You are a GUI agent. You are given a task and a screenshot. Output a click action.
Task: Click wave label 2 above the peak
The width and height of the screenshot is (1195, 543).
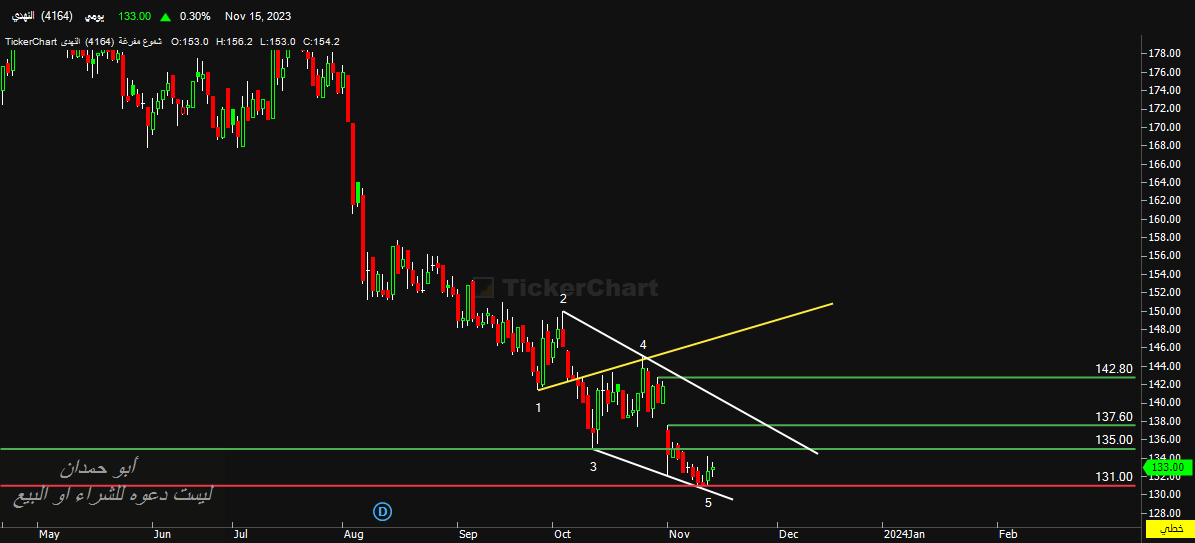point(563,298)
